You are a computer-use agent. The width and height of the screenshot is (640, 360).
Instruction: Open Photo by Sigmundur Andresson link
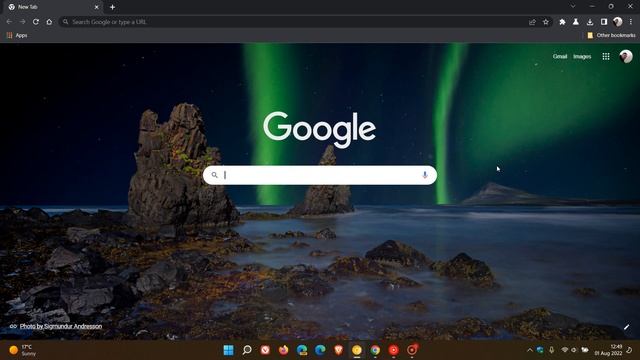click(61, 326)
